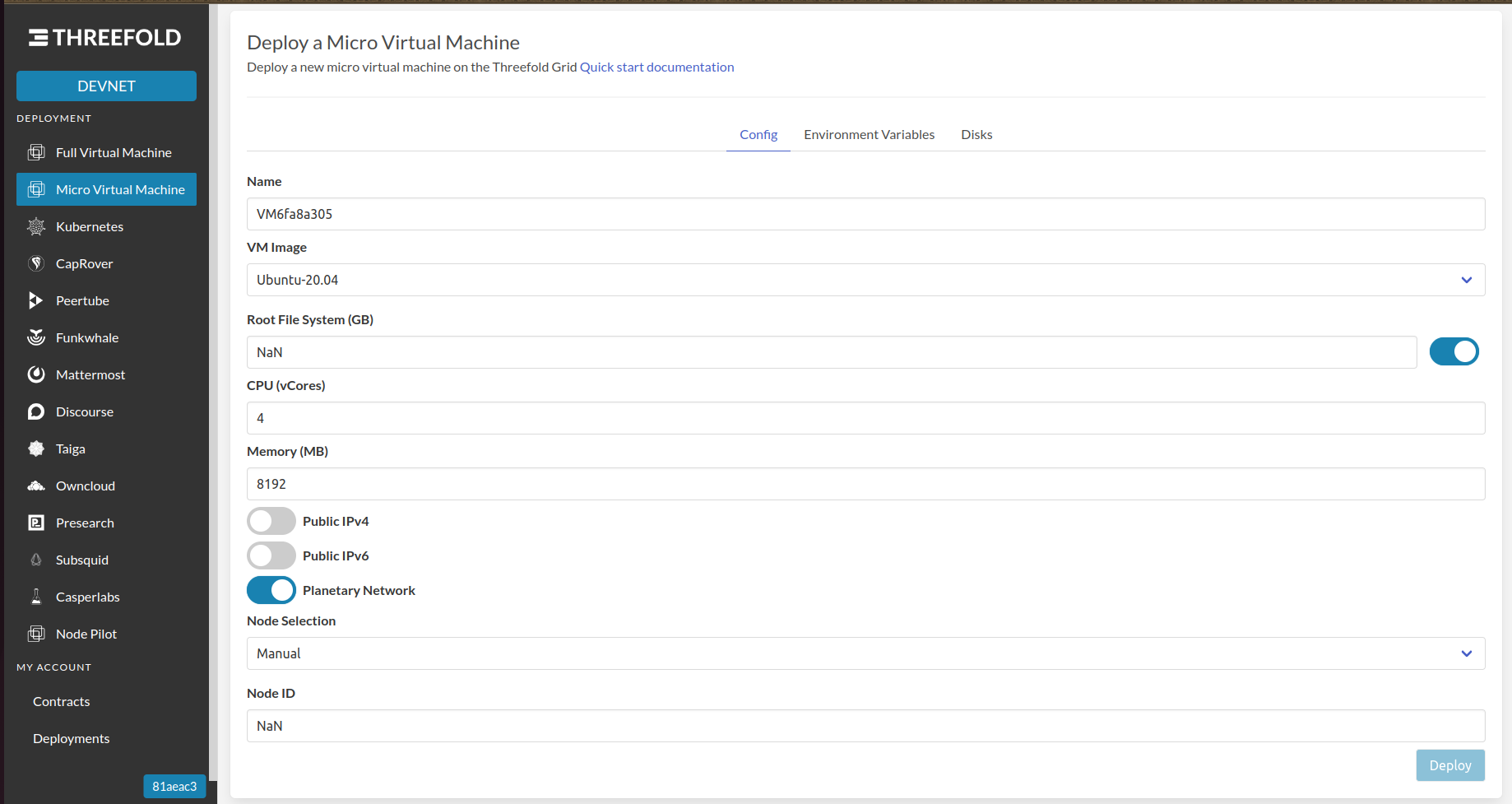The image size is (1512, 804).
Task: Click the Funkwhale icon
Action: [36, 337]
